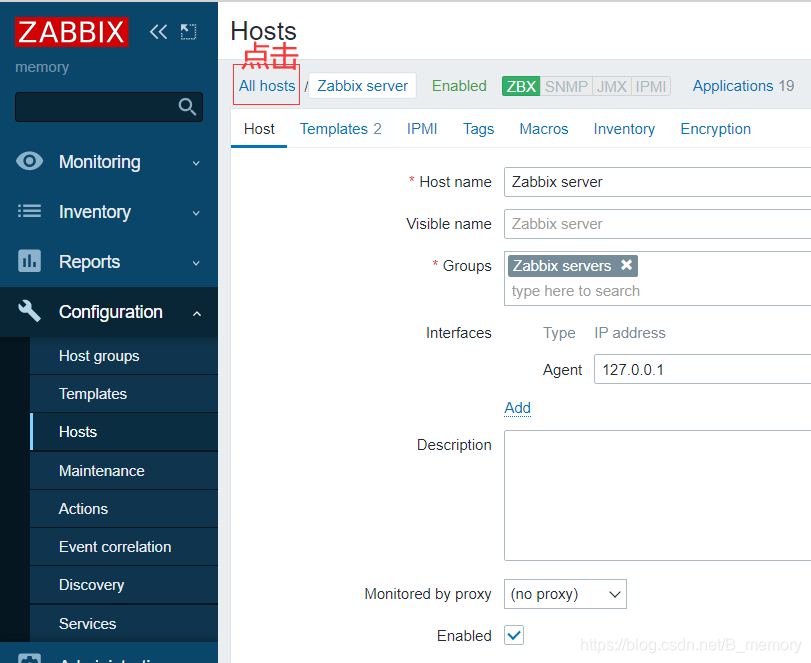Screen dimensions: 811x663
Task: Open the Services submenu item
Action: click(x=124, y=623)
